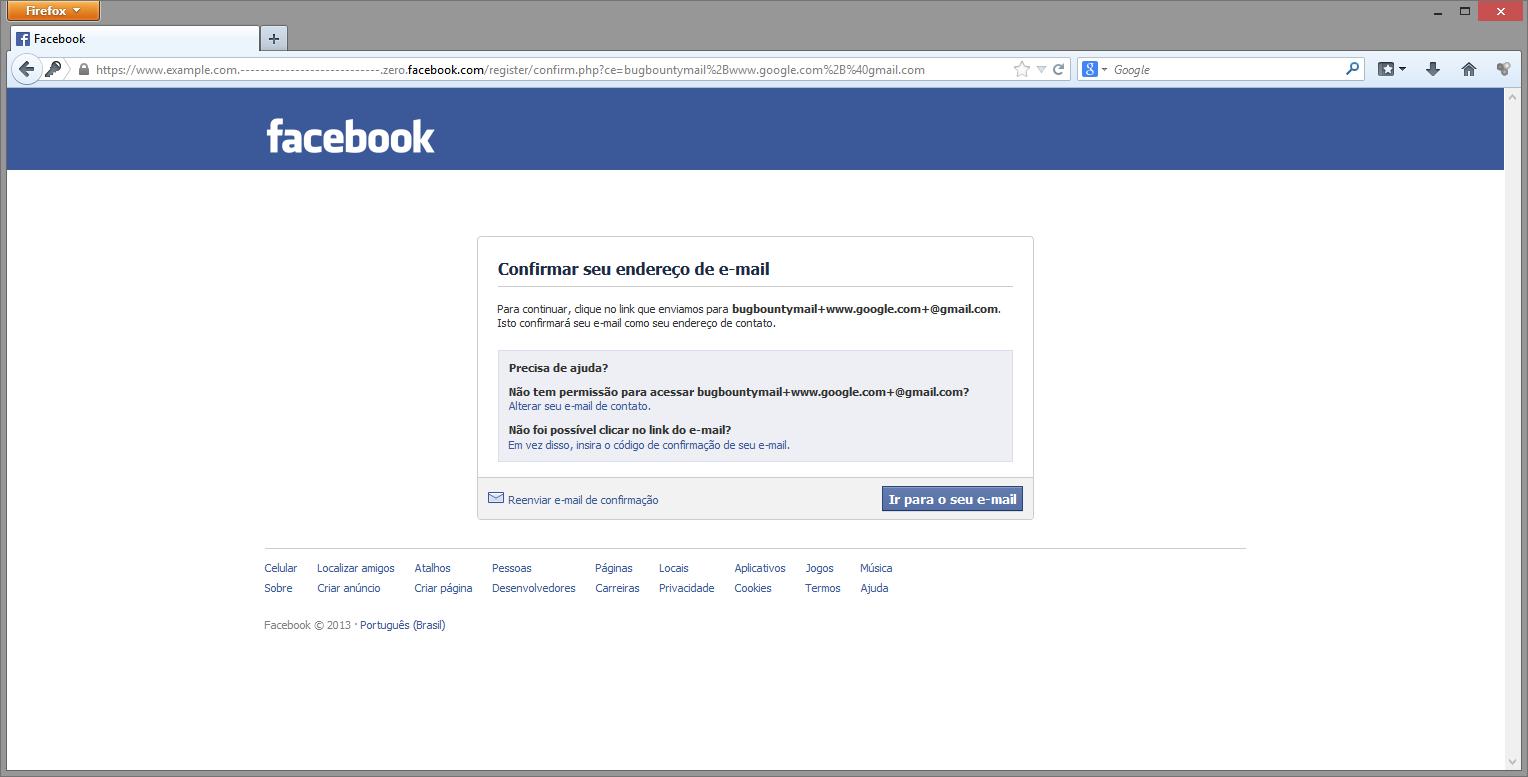Open the Música footer link
The width and height of the screenshot is (1528, 777).
(876, 568)
